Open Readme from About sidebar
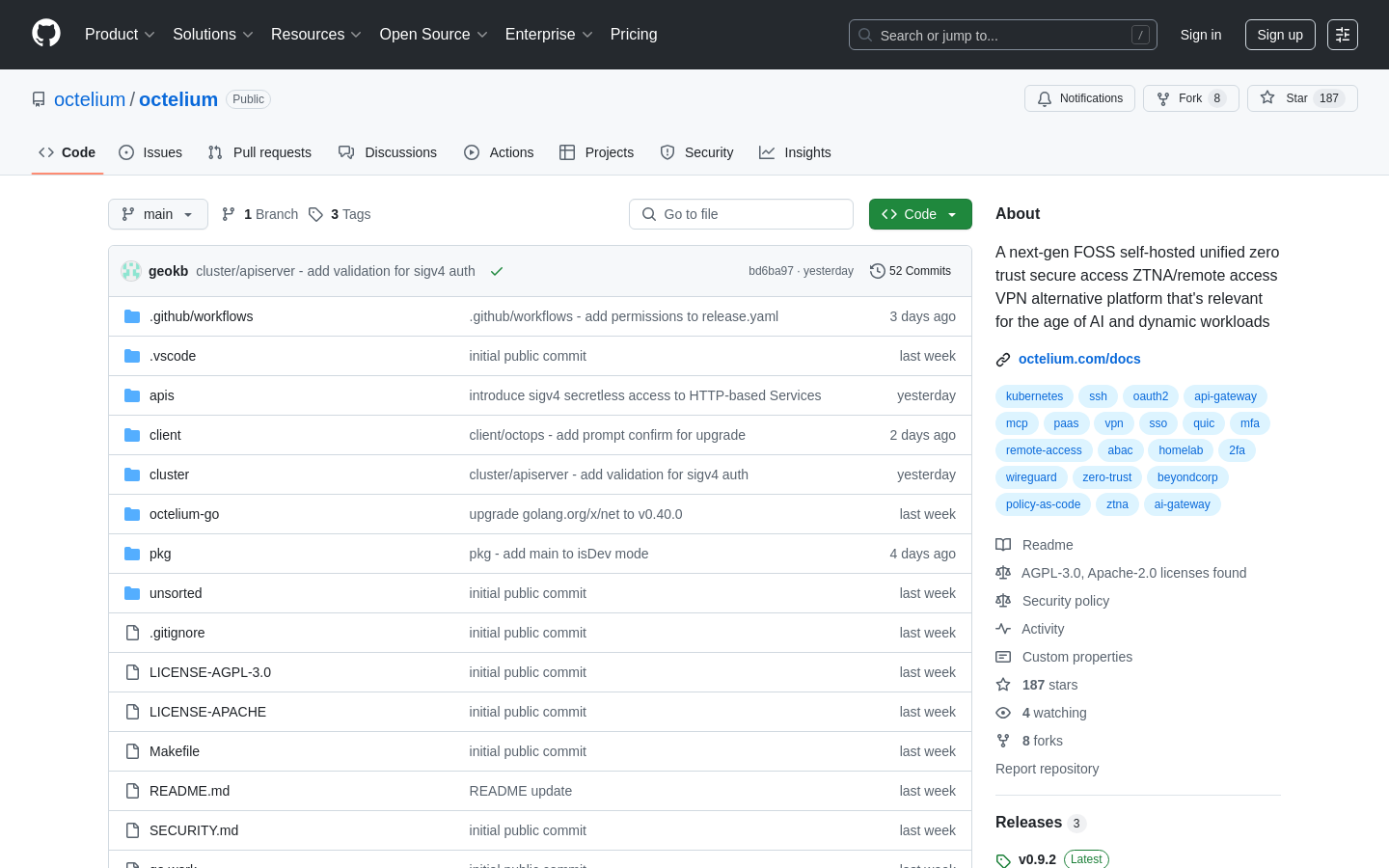This screenshot has width=1389, height=868. [1034, 545]
